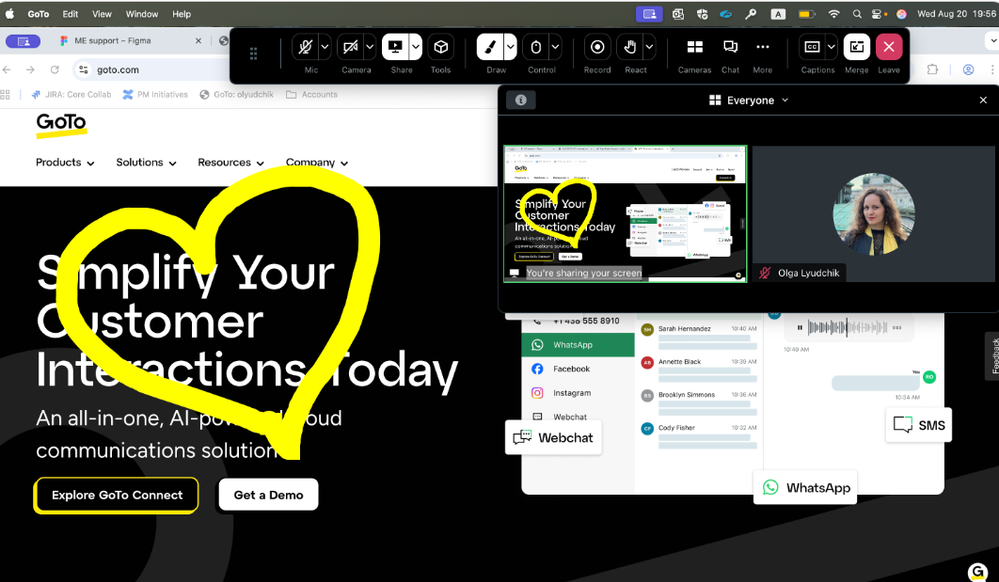The height and width of the screenshot is (582, 999).
Task: Click the React hand icon
Action: pyautogui.click(x=629, y=47)
